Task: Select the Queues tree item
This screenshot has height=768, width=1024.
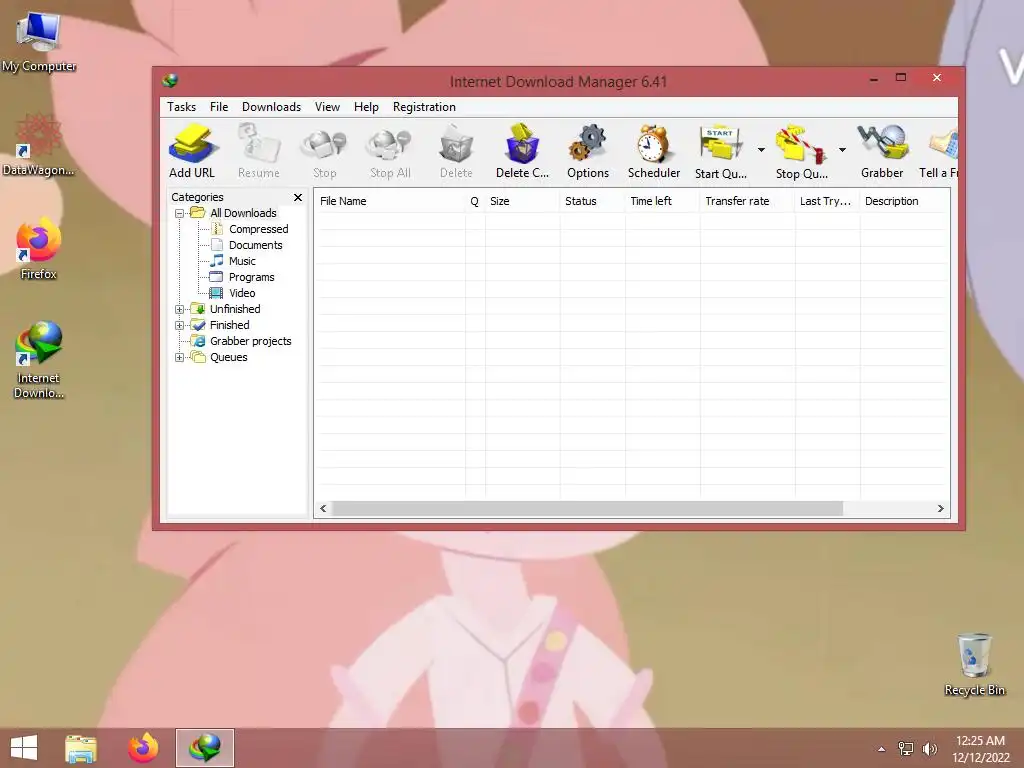Action: (x=229, y=357)
